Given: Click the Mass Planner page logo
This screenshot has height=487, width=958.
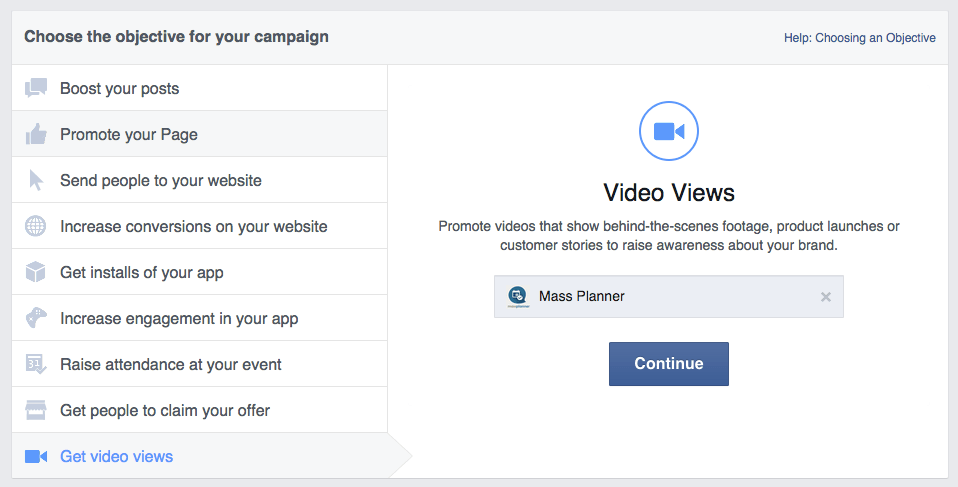Looking at the screenshot, I should [x=518, y=296].
